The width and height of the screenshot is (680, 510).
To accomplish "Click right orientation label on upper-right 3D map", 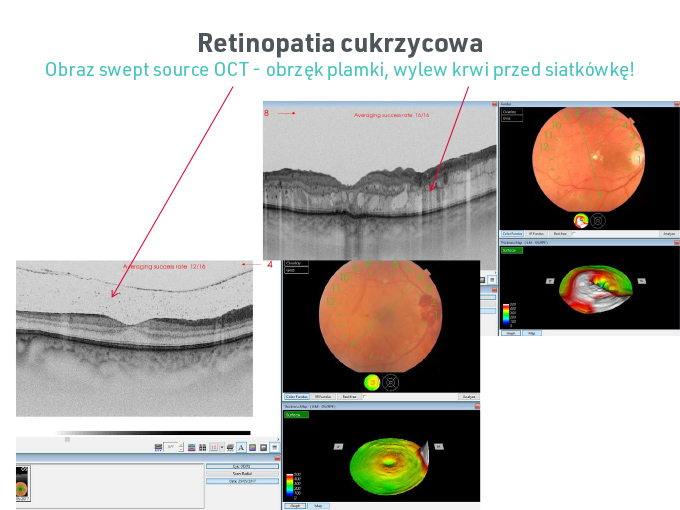I will click(642, 281).
